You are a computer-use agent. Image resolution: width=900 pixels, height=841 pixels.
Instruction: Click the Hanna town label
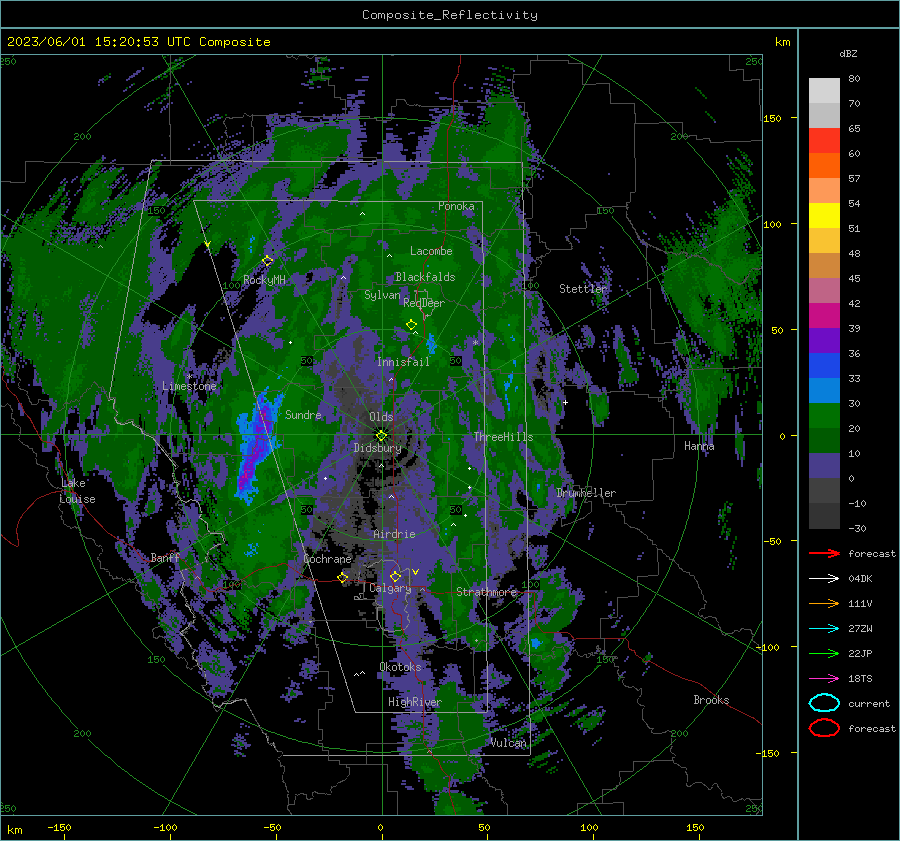pos(699,445)
